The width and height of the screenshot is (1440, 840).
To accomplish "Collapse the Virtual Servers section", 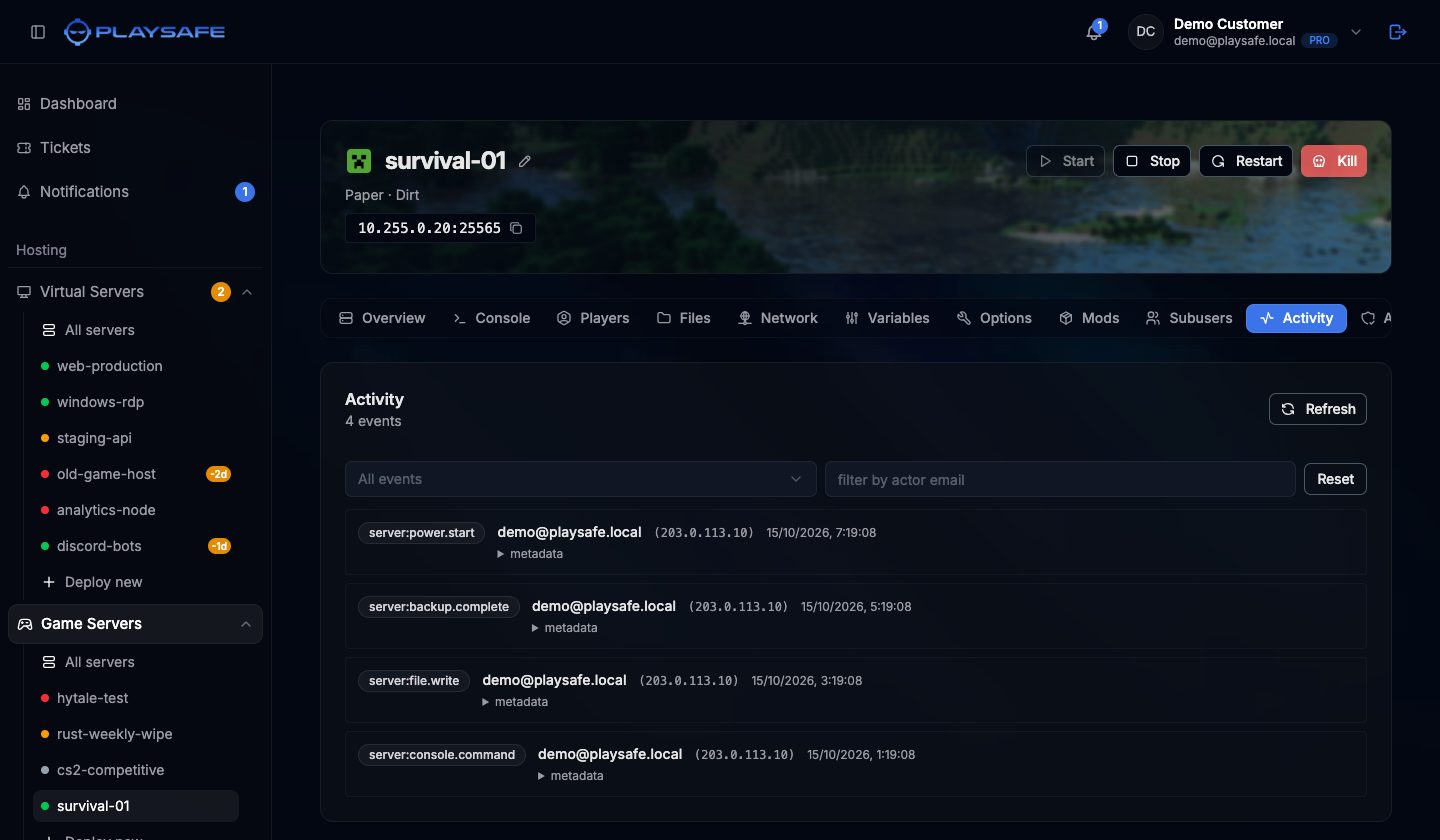I will [x=247, y=292].
